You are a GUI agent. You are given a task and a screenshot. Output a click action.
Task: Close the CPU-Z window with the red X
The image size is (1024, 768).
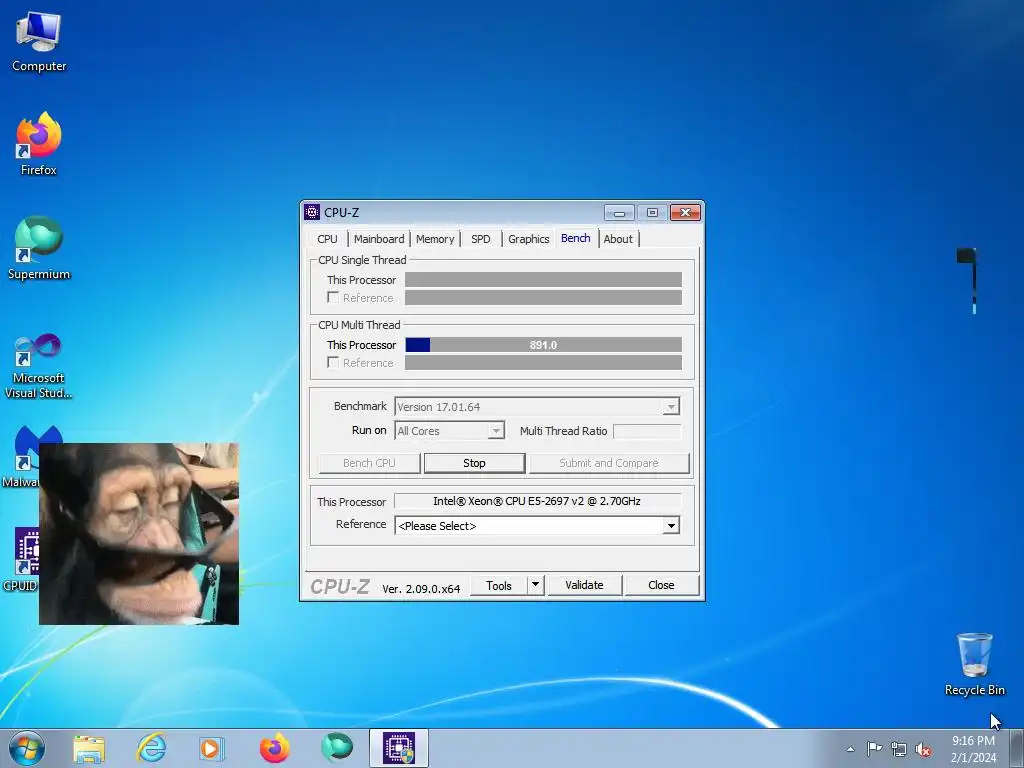point(685,212)
